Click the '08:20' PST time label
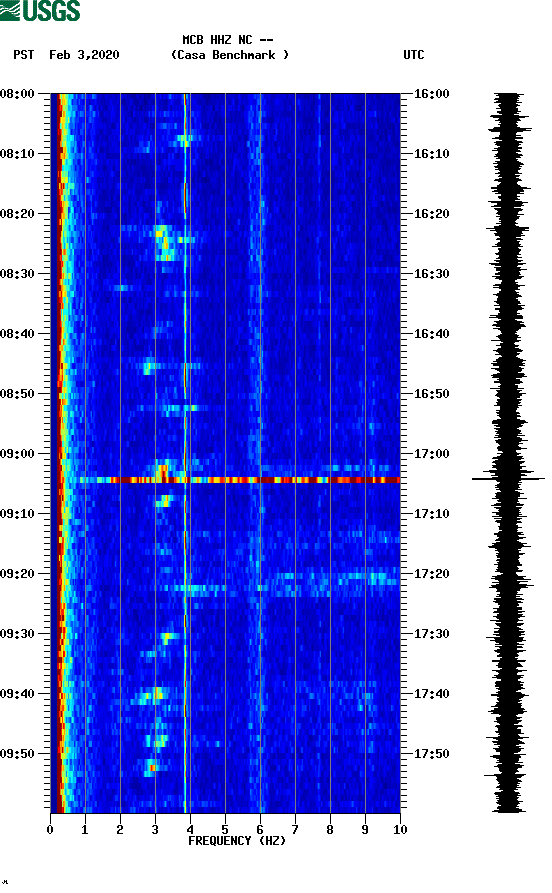The height and width of the screenshot is (893, 552). tap(18, 214)
